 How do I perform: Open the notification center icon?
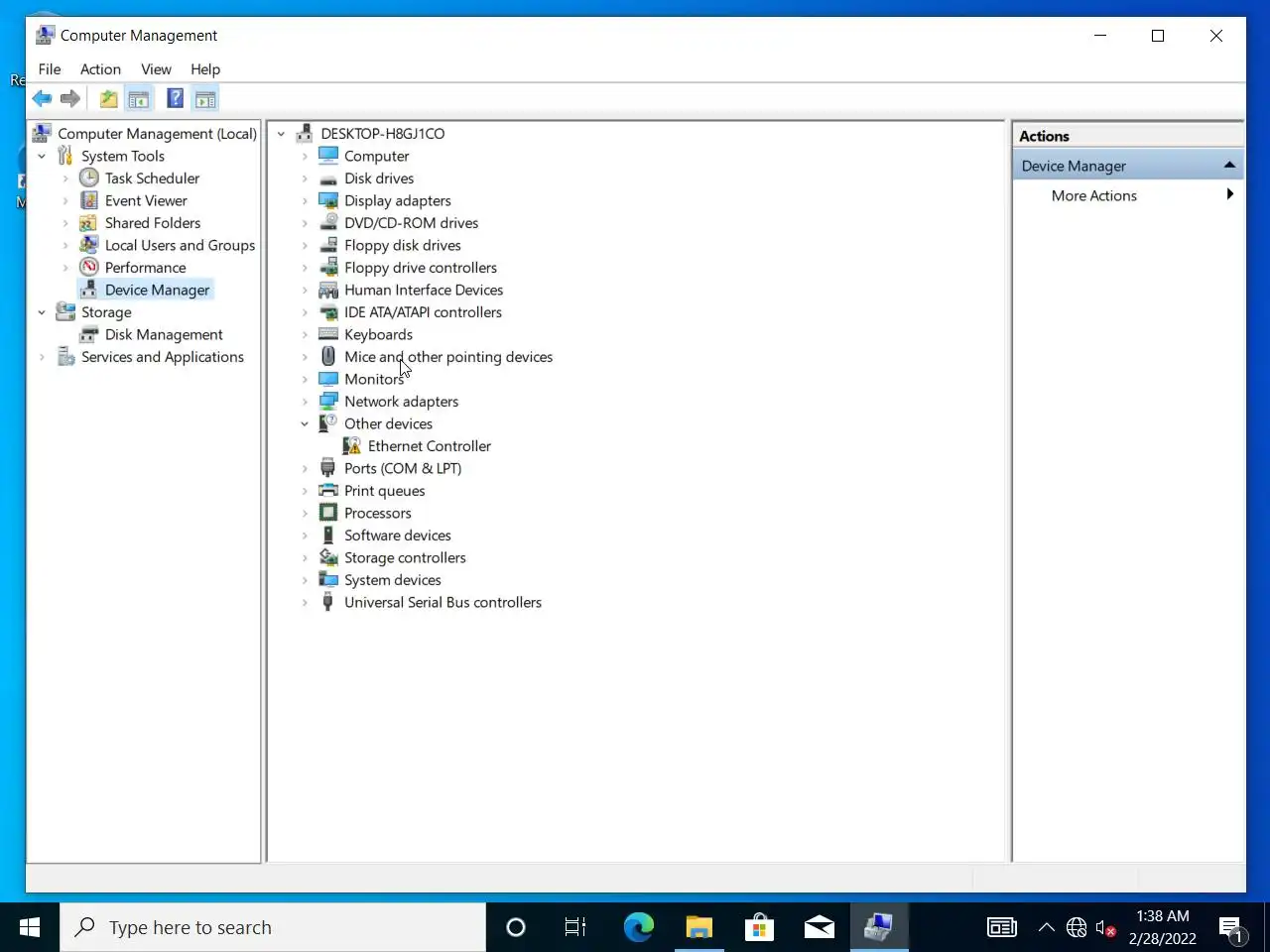(1232, 928)
